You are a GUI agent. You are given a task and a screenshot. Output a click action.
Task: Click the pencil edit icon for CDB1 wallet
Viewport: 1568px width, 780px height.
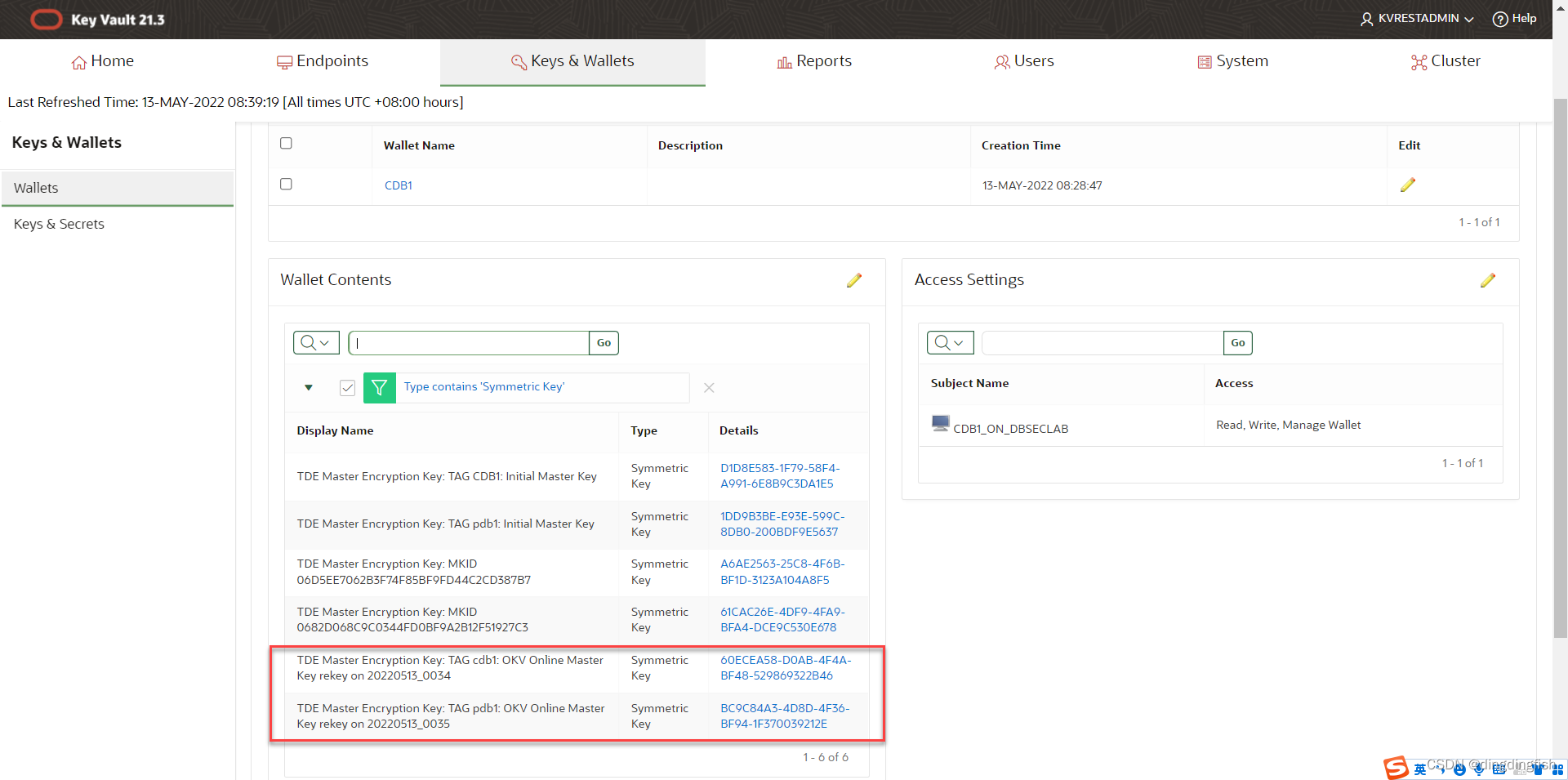1407,185
